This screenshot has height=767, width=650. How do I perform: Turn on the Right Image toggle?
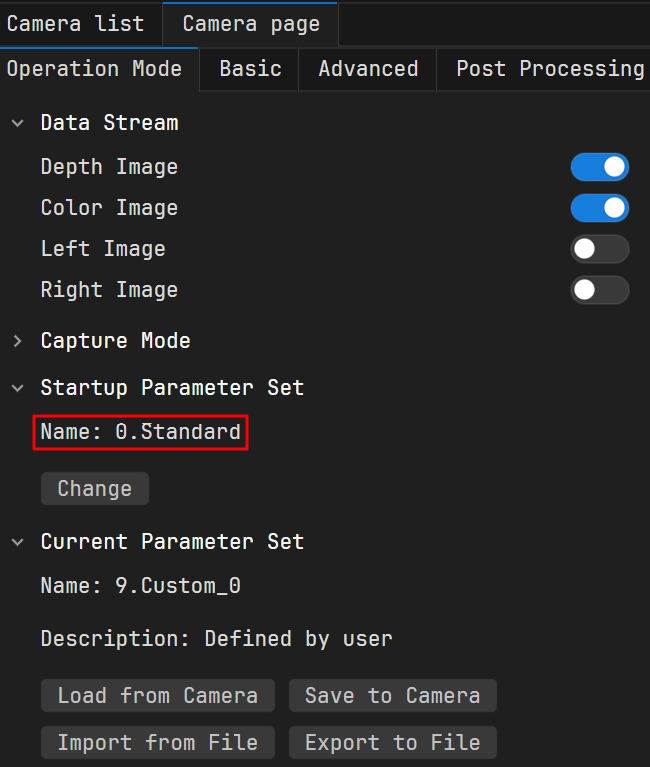click(599, 290)
